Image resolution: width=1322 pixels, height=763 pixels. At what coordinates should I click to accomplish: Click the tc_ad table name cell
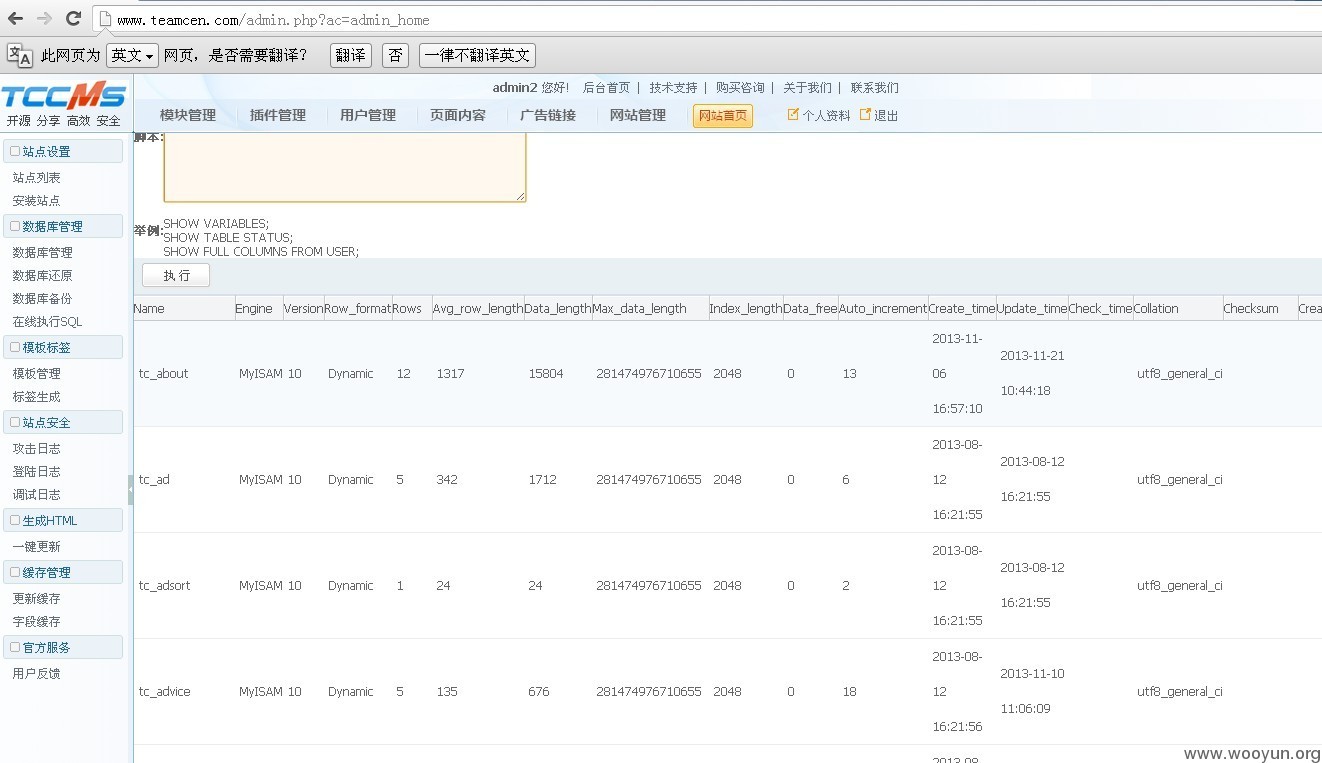tap(154, 480)
